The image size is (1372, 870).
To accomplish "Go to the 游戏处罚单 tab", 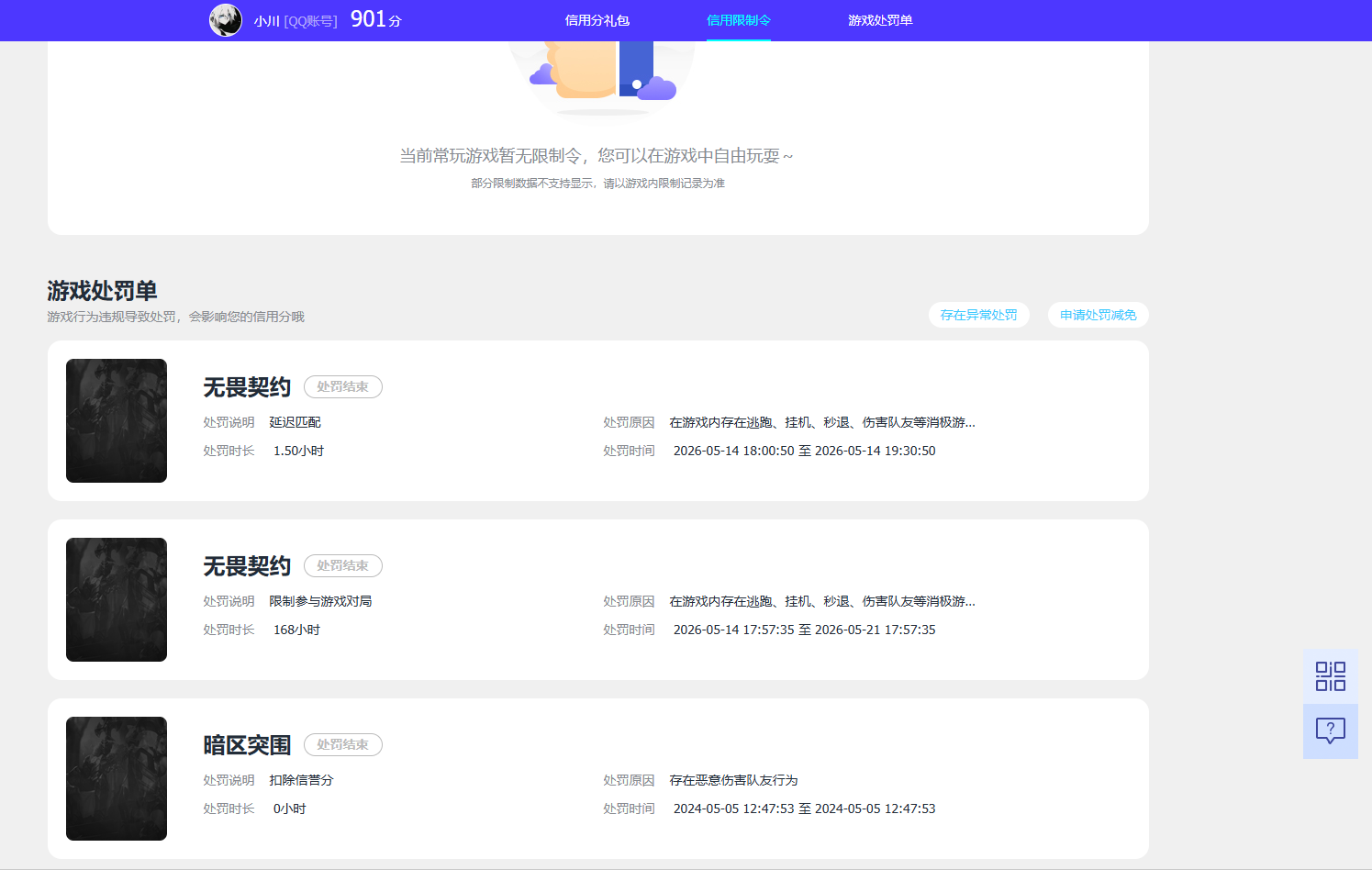I will point(880,20).
